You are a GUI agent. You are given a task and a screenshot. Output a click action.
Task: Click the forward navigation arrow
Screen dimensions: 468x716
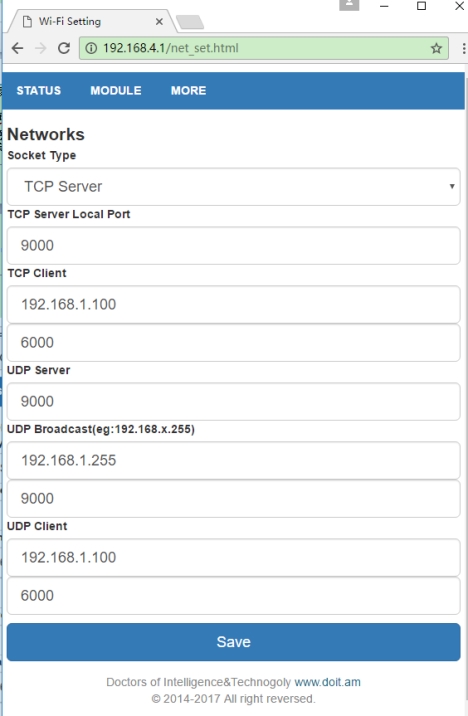point(41,48)
